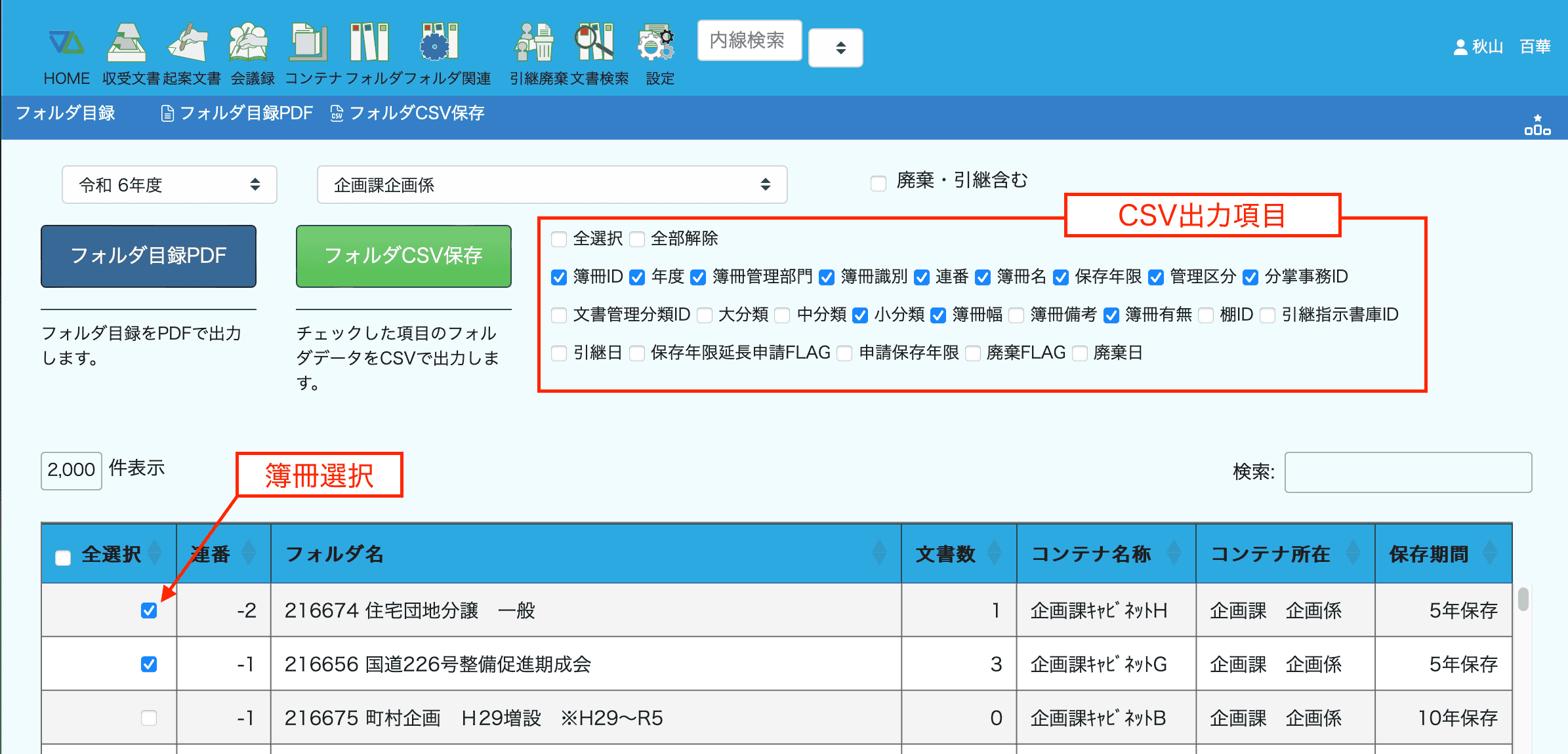Open the dropdown next to 内線検索
Image resolution: width=1568 pixels, height=754 pixels.
[x=836, y=48]
